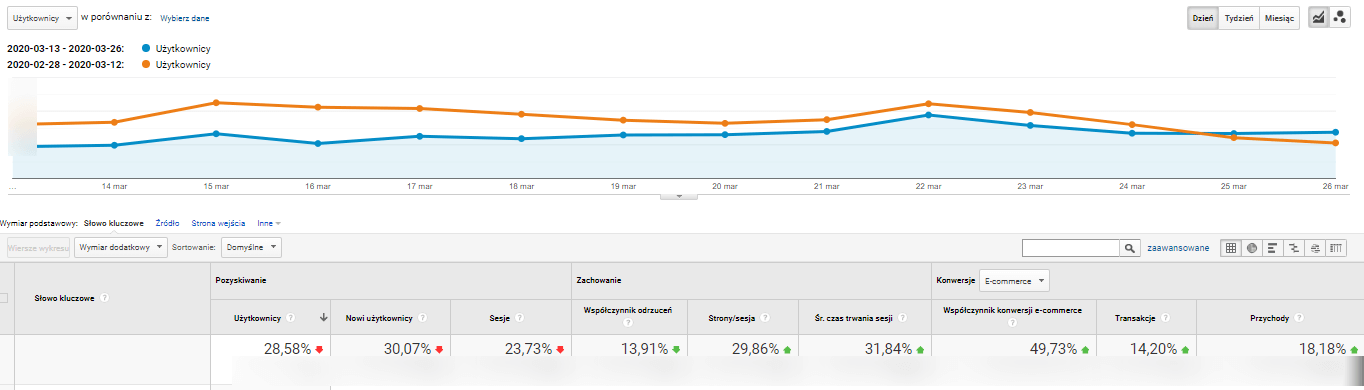The height and width of the screenshot is (390, 1364).
Task: Select the comparison view icon
Action: (1294, 247)
